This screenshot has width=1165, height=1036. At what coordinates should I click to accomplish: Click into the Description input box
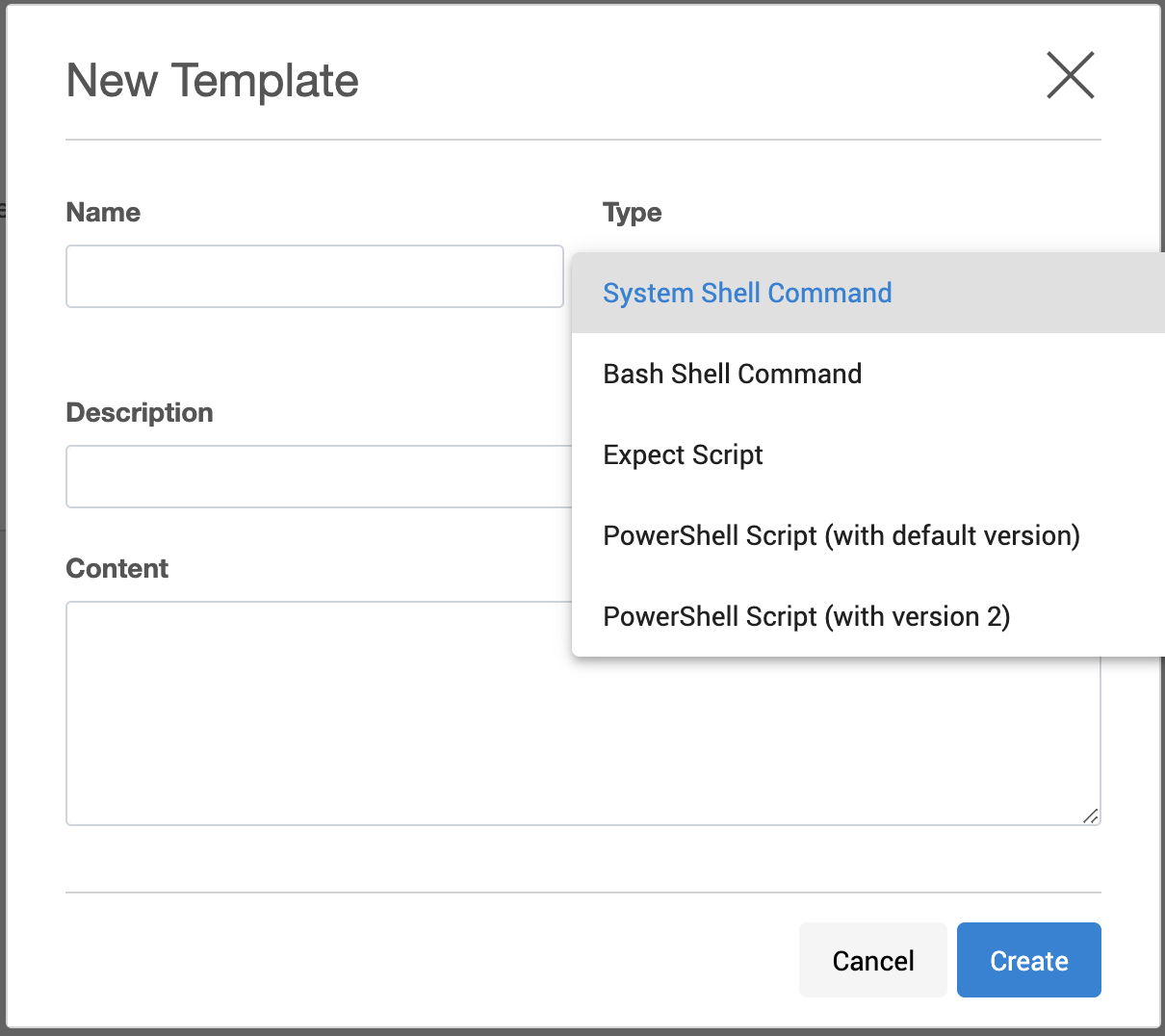(318, 477)
